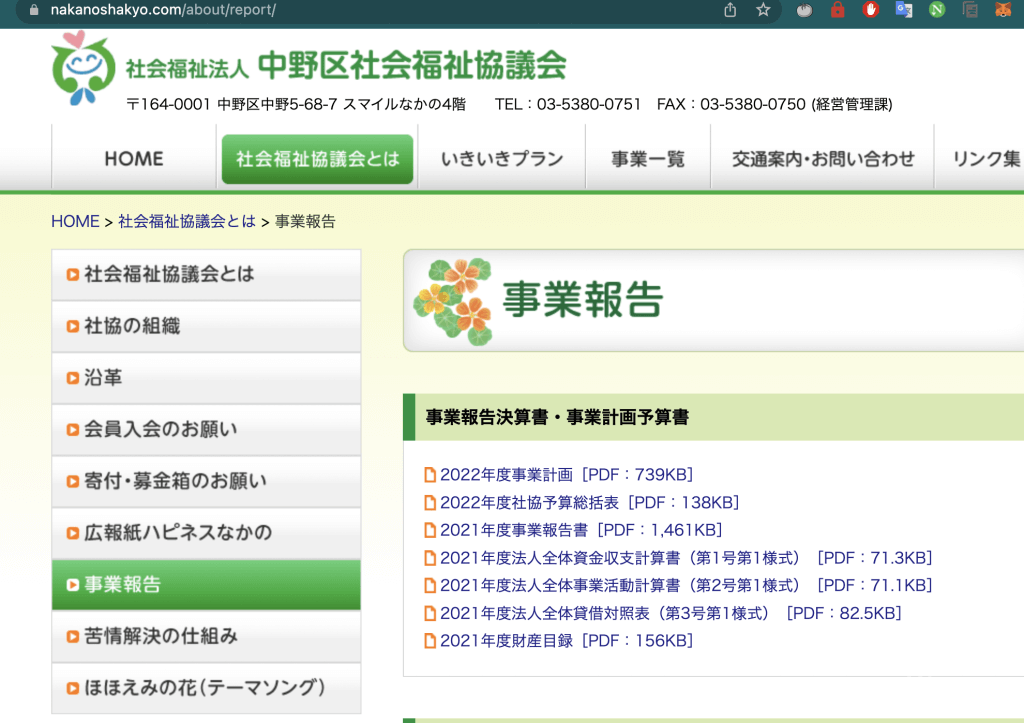
Task: Click the gray tomato extension icon
Action: [804, 10]
